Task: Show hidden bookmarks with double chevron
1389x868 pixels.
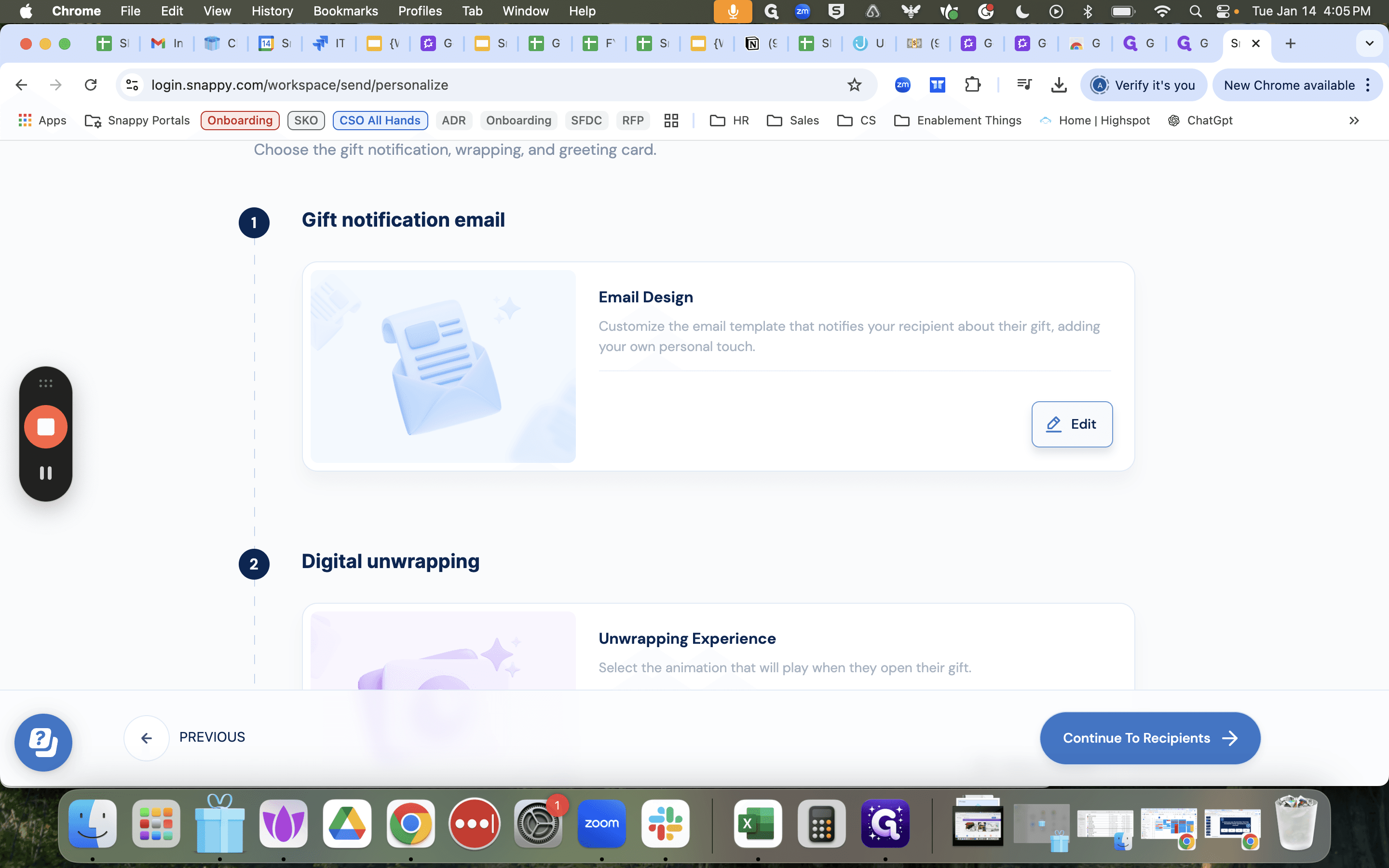Action: tap(1354, 121)
